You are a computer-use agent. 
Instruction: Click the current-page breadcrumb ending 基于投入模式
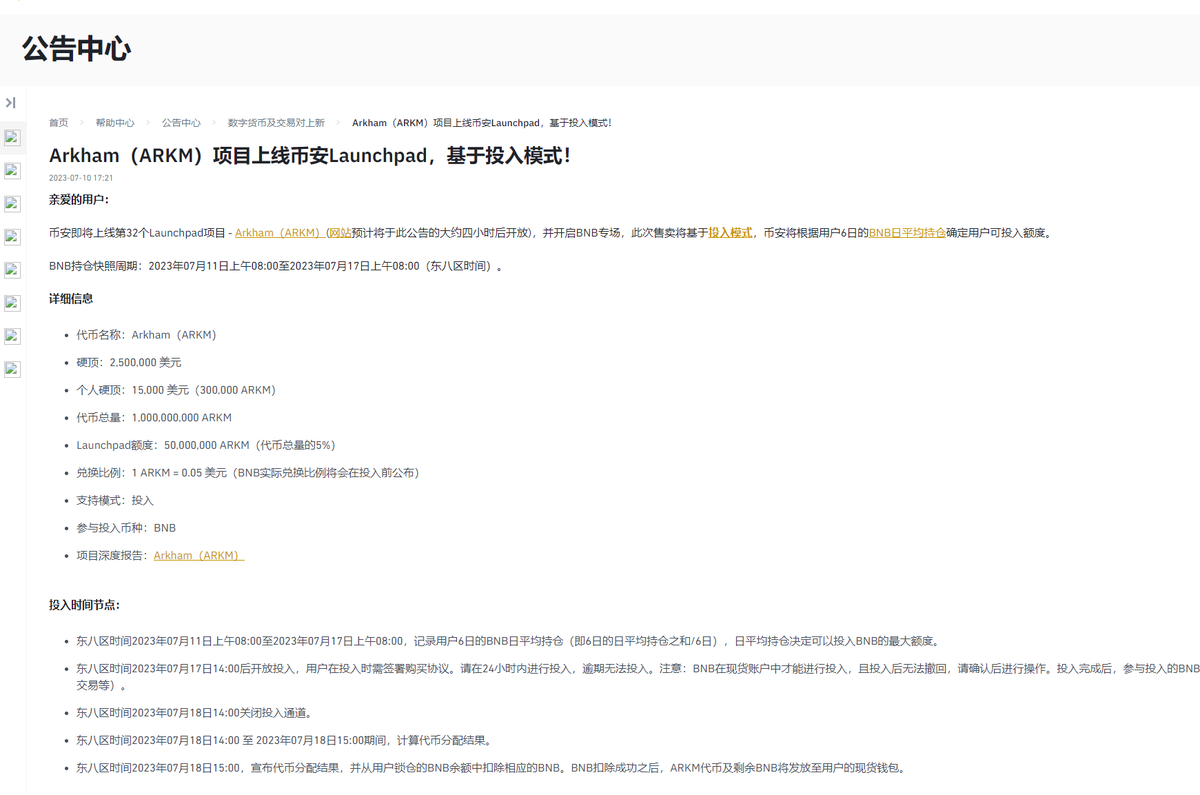pyautogui.click(x=482, y=123)
